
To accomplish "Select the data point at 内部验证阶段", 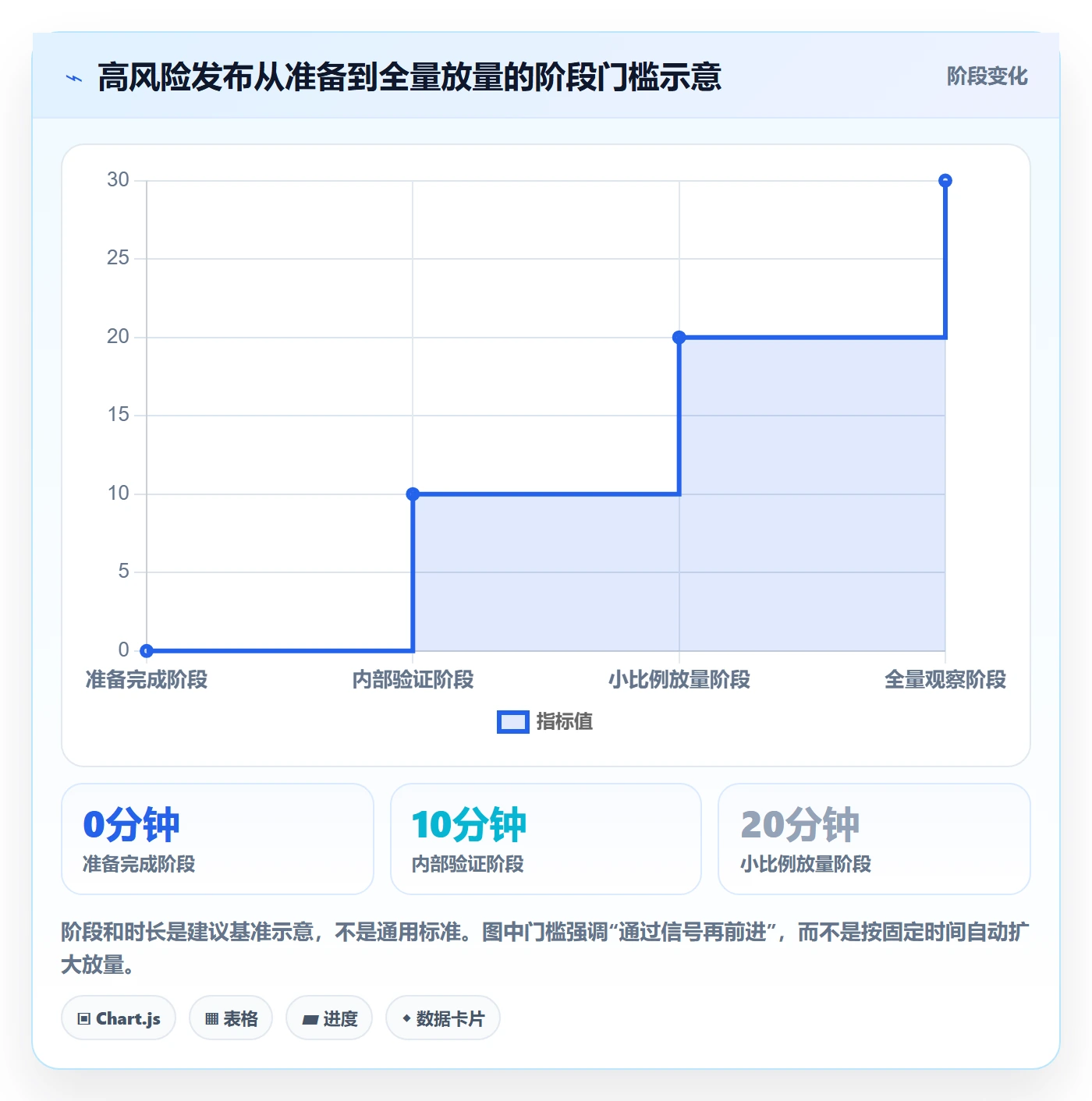I will [x=413, y=494].
